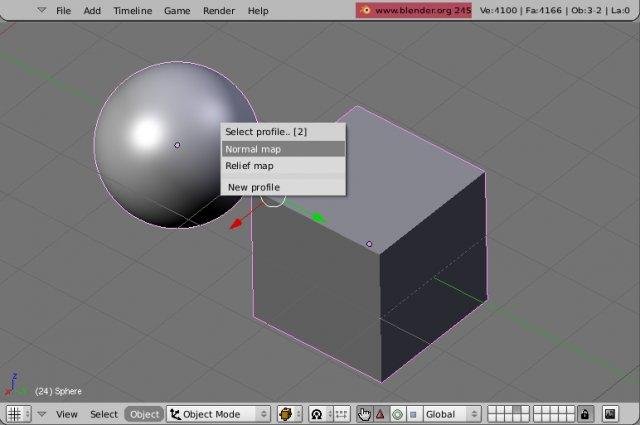The image size is (640, 425).
Task: Open the Render menu
Action: coord(219,11)
